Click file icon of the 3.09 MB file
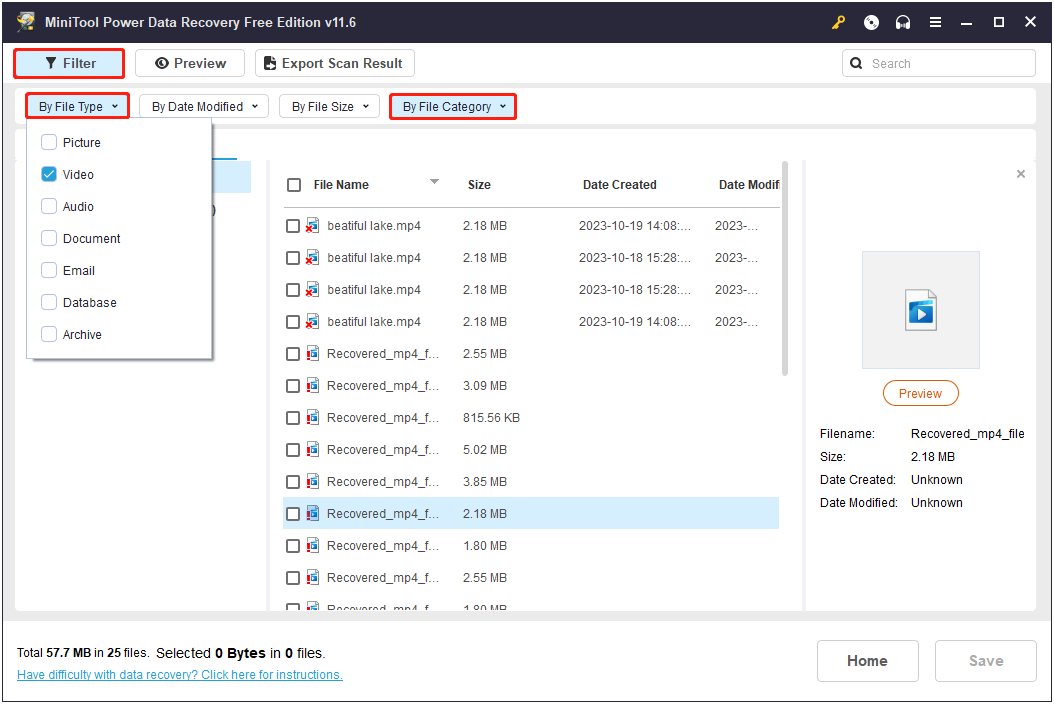The image size is (1054, 704). (x=313, y=385)
